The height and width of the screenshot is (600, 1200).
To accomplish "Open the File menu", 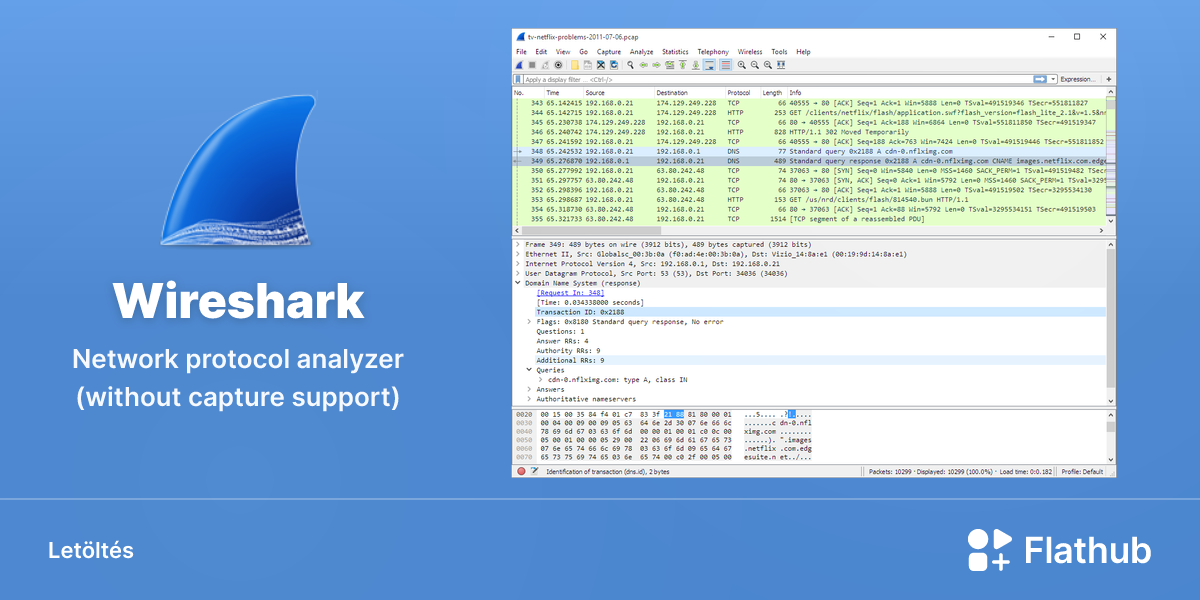I will (x=521, y=52).
